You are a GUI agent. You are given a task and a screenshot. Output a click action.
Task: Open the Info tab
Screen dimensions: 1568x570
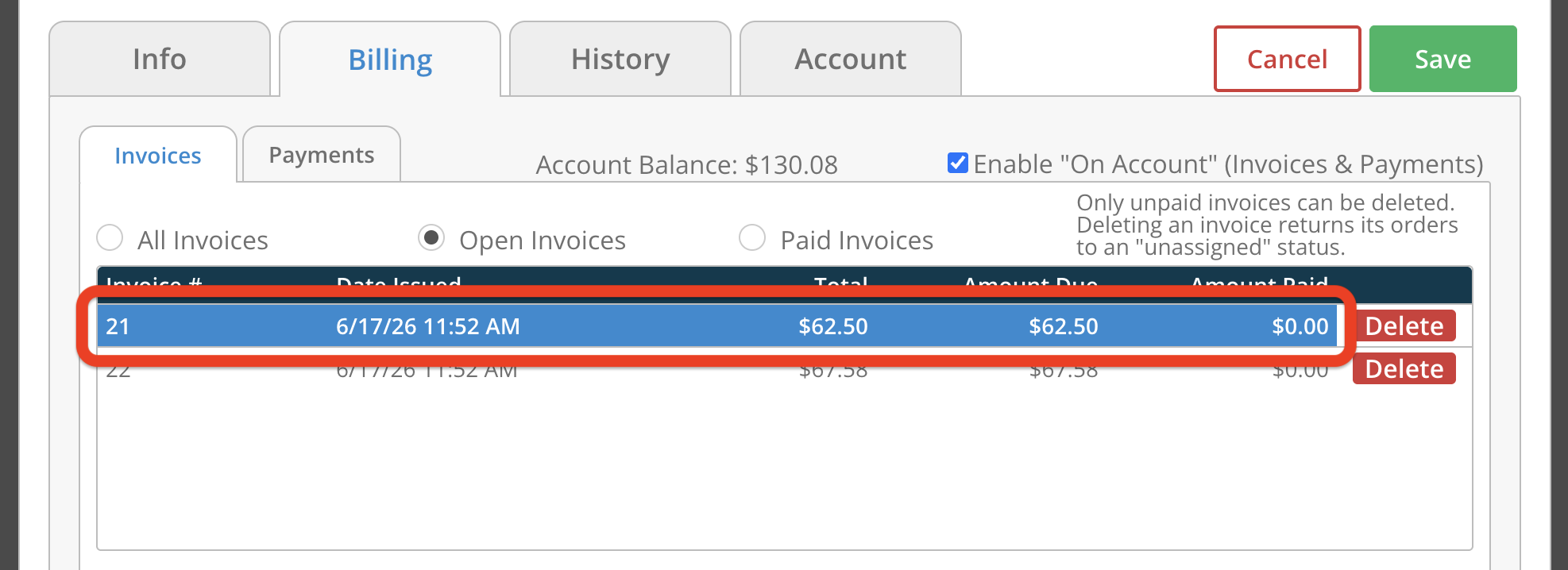click(160, 60)
